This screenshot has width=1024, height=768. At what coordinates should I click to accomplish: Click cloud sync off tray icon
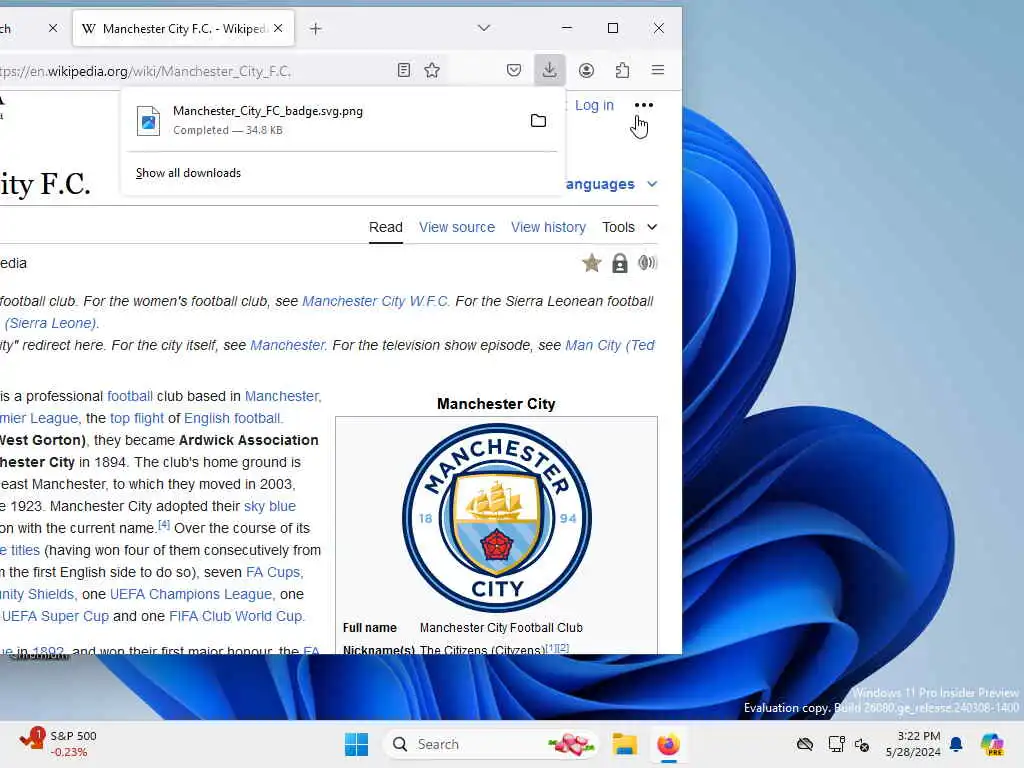(x=805, y=744)
